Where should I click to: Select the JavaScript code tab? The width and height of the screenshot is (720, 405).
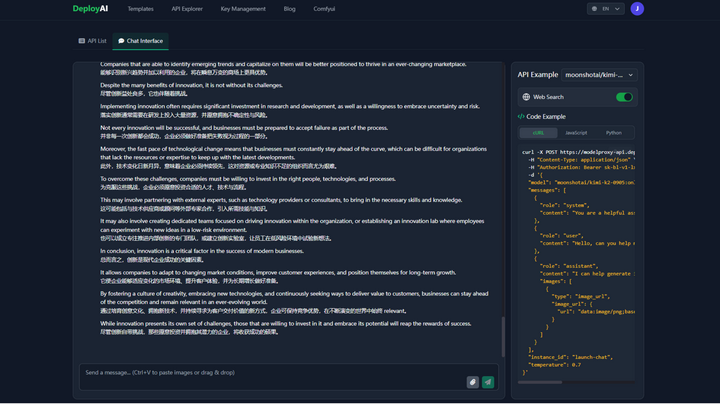(x=576, y=133)
